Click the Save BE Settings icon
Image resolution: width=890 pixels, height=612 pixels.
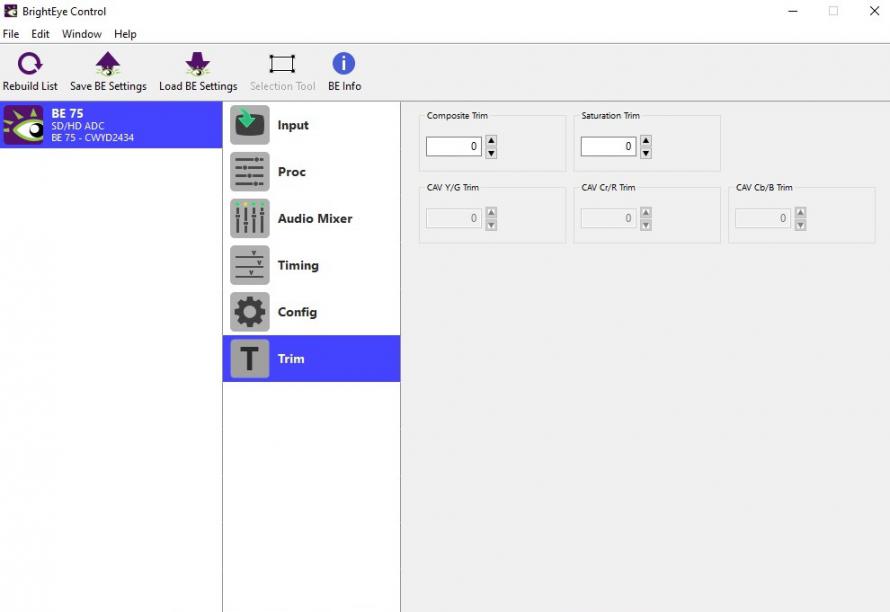point(108,64)
